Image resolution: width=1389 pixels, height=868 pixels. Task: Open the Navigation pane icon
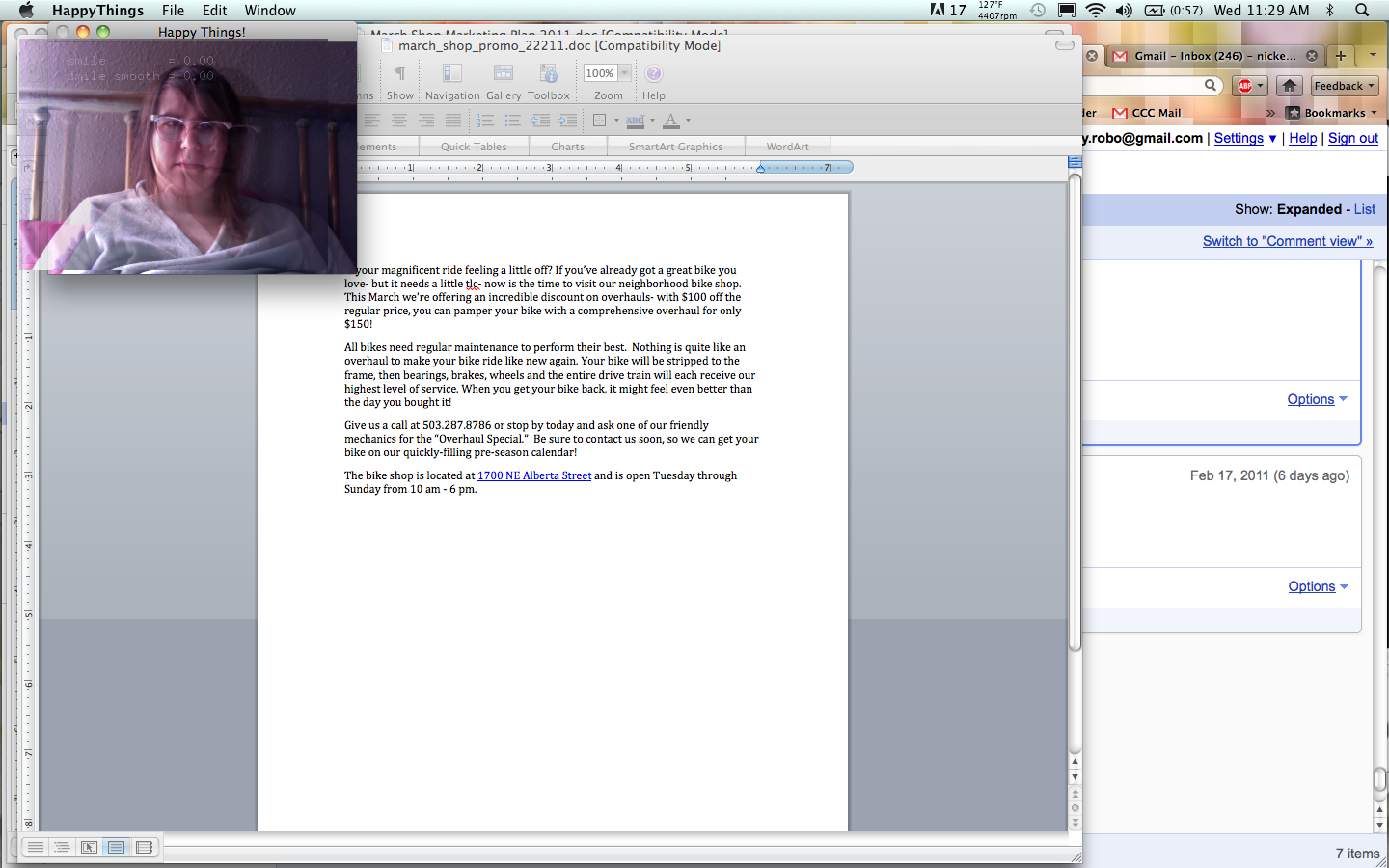click(x=451, y=74)
